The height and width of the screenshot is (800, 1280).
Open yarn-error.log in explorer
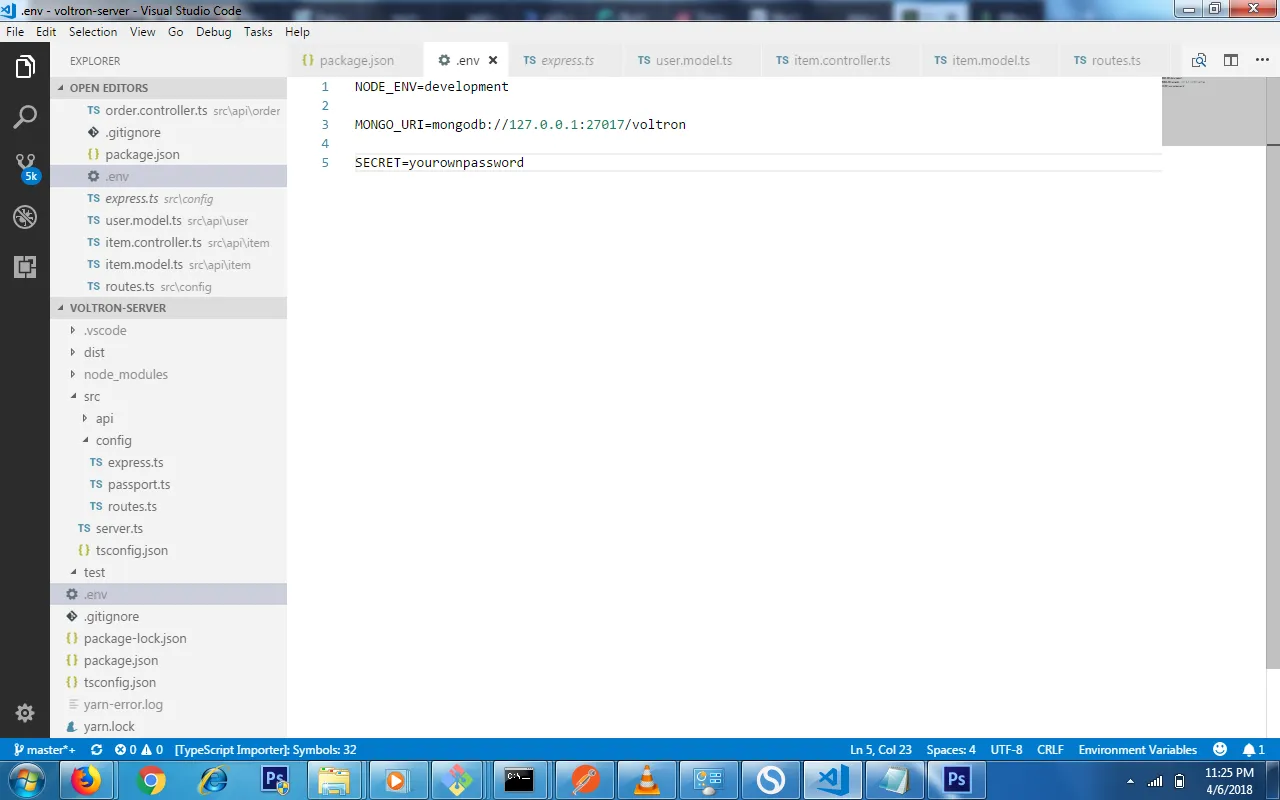123,704
